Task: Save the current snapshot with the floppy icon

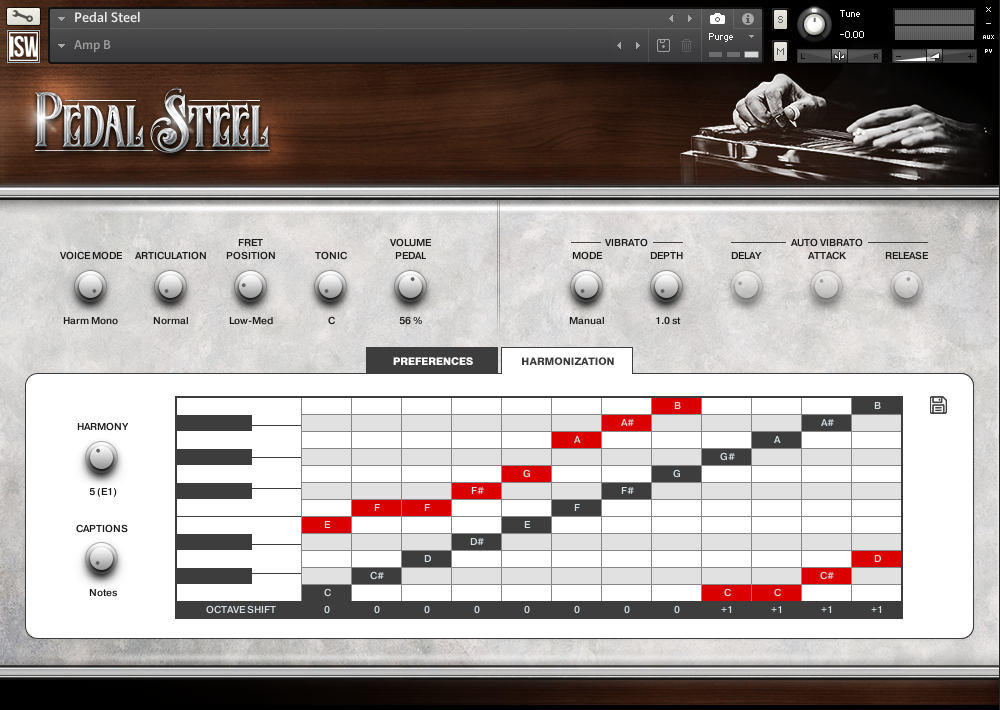Action: (x=663, y=45)
